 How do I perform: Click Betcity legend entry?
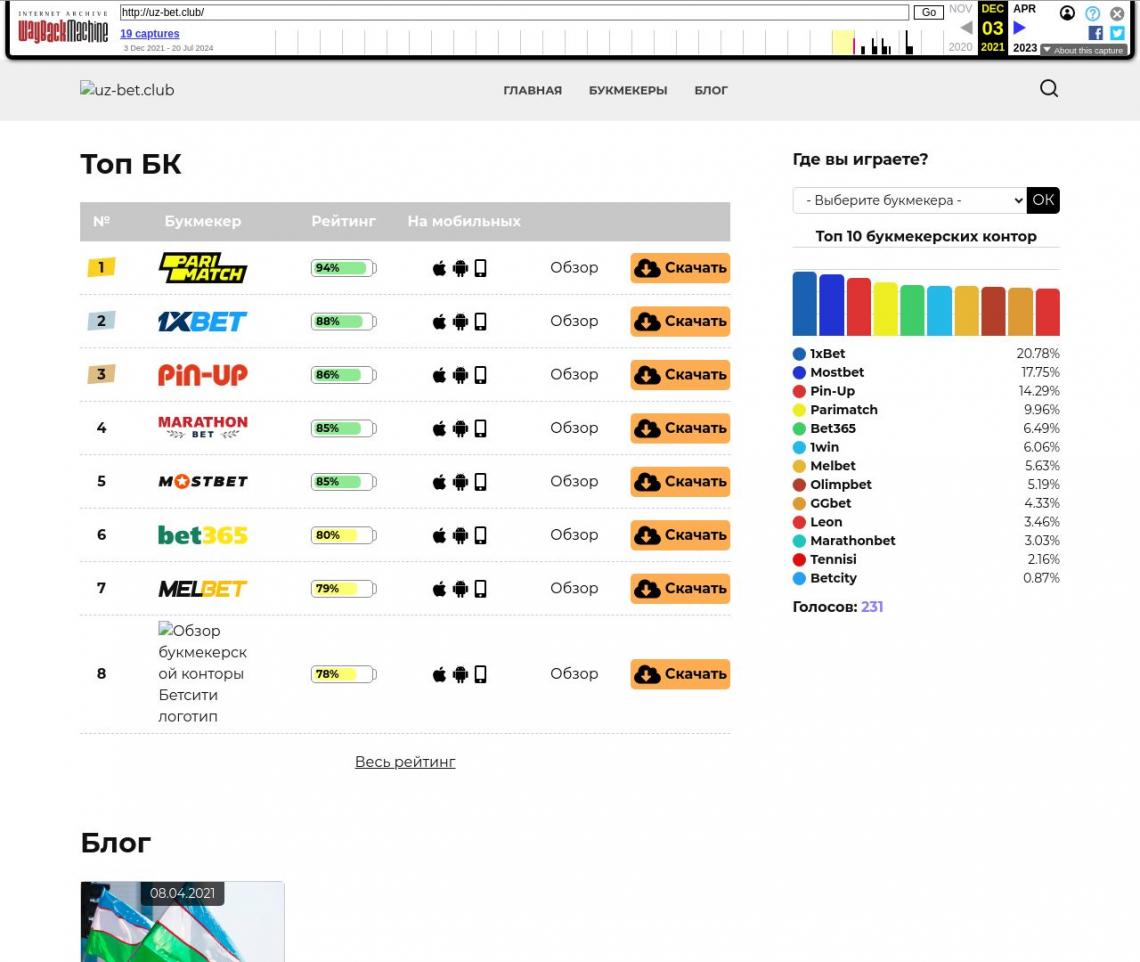click(926, 578)
